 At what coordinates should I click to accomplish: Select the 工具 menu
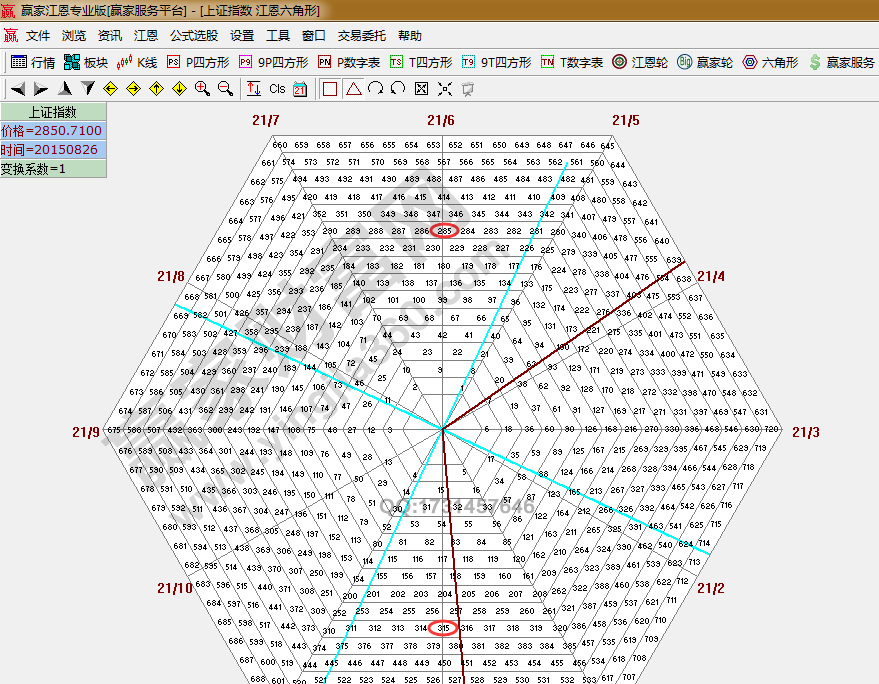coord(278,34)
